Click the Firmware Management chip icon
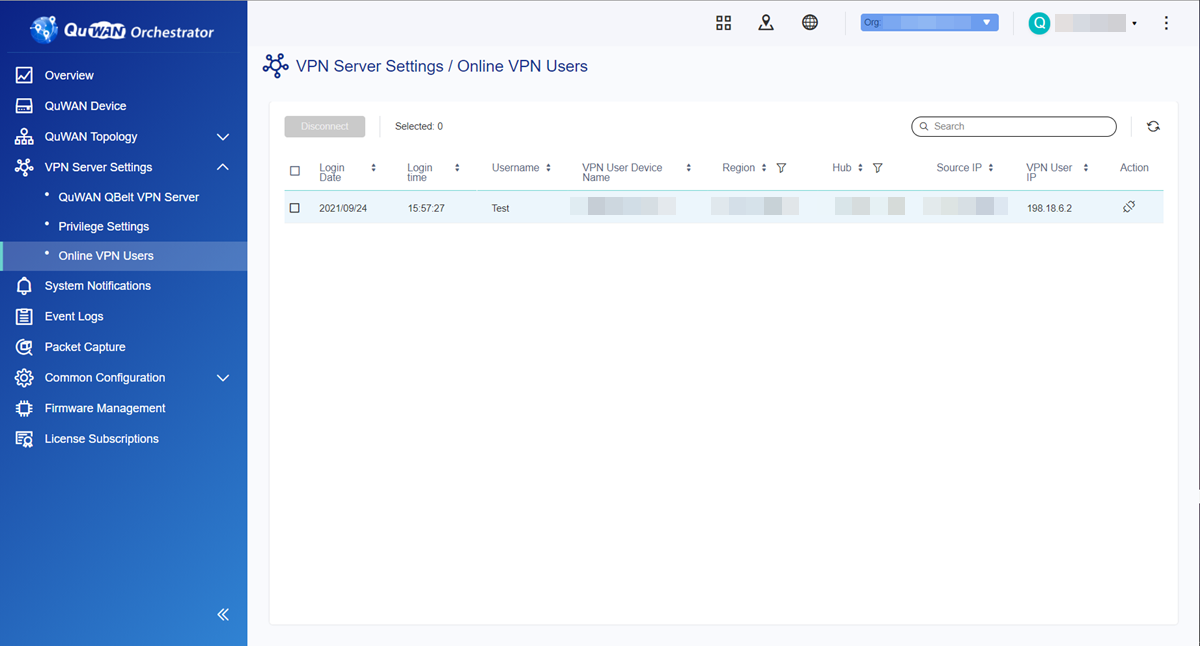The image size is (1200, 646). 24,408
